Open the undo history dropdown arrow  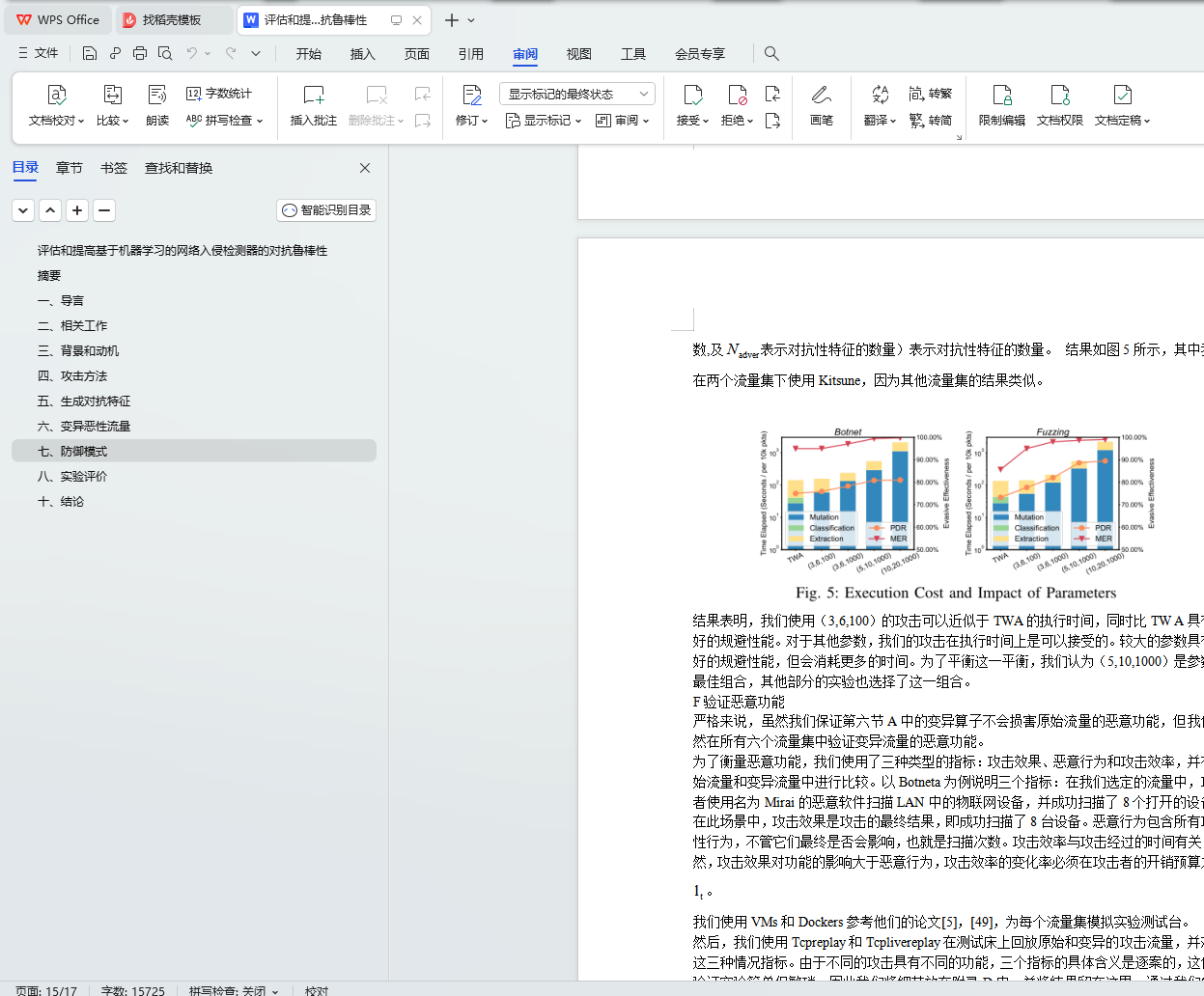(x=208, y=53)
